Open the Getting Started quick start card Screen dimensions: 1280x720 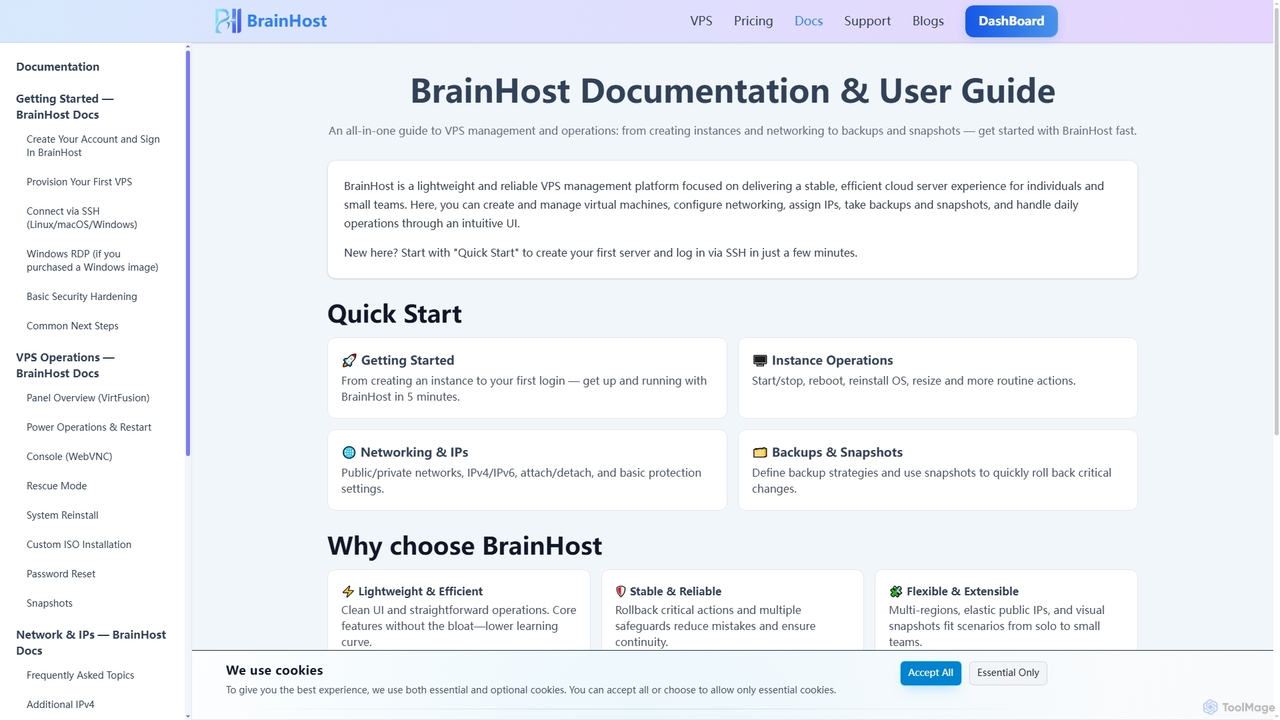click(x=527, y=378)
